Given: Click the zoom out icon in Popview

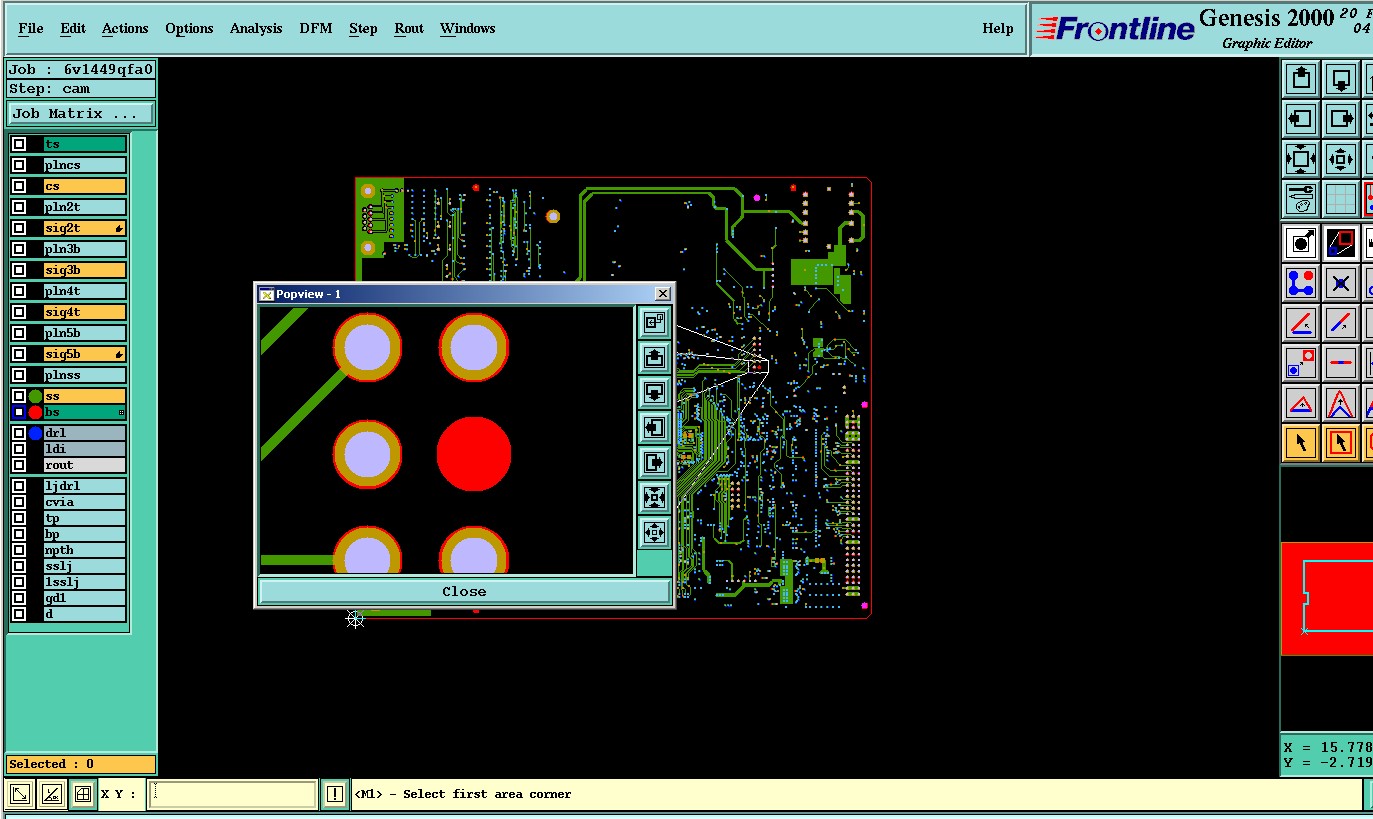Looking at the screenshot, I should (654, 532).
